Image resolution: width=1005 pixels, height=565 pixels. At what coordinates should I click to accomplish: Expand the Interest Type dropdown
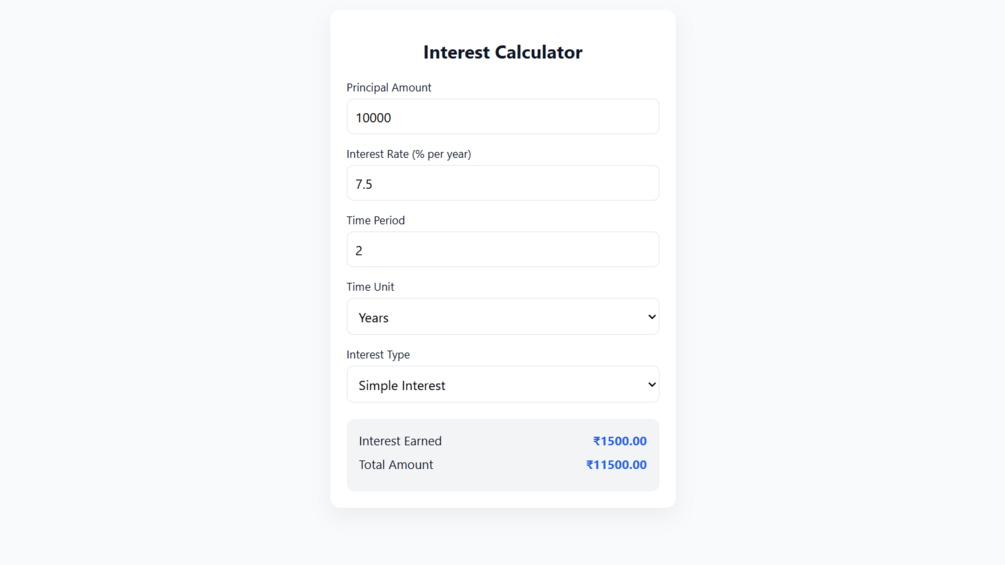click(x=502, y=385)
